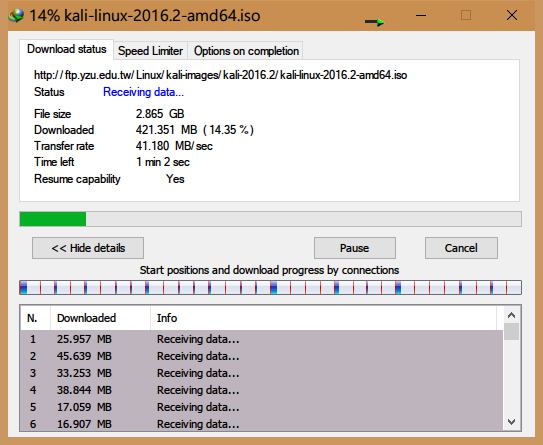Click the transfer rate 41.180 MB/sec
Viewport: 543px width, 445px height.
[174, 146]
